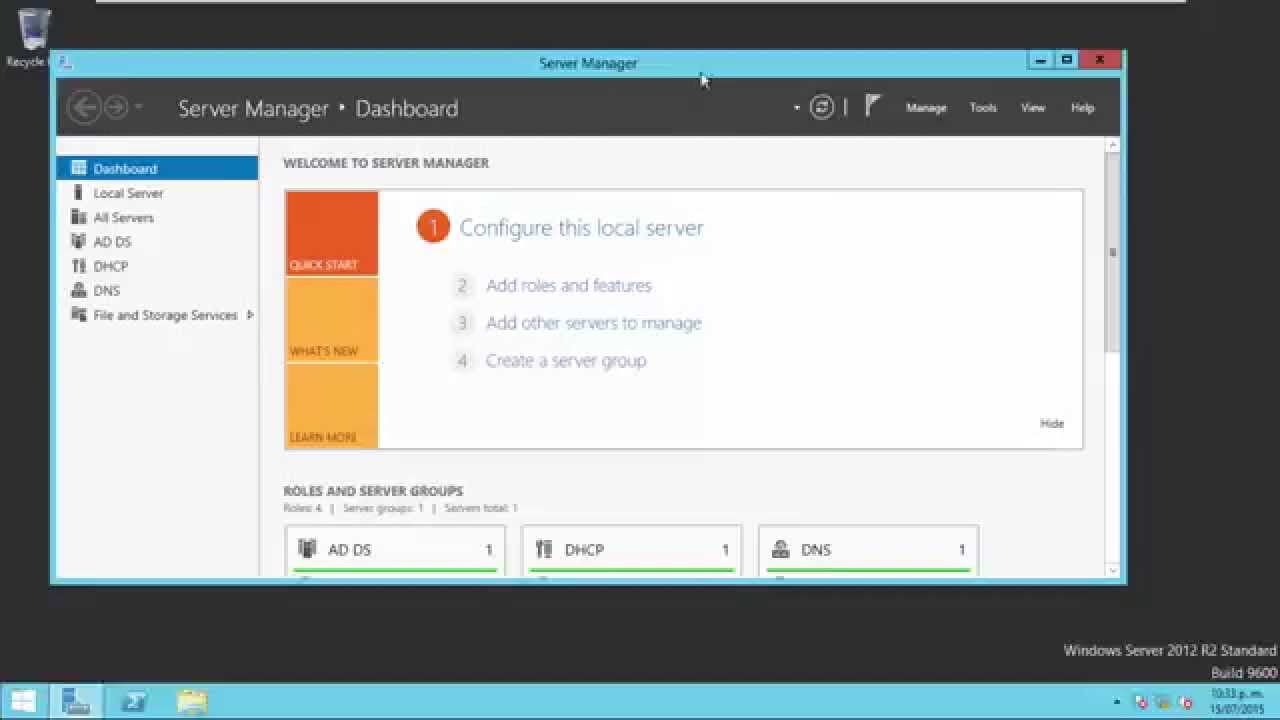Image resolution: width=1280 pixels, height=720 pixels.
Task: Click Create a server group
Action: click(x=566, y=361)
